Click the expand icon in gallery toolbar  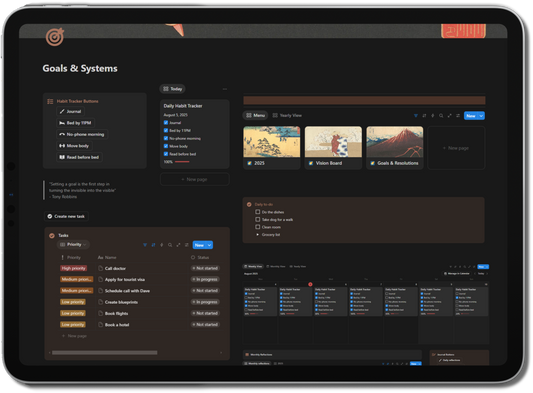(449, 116)
